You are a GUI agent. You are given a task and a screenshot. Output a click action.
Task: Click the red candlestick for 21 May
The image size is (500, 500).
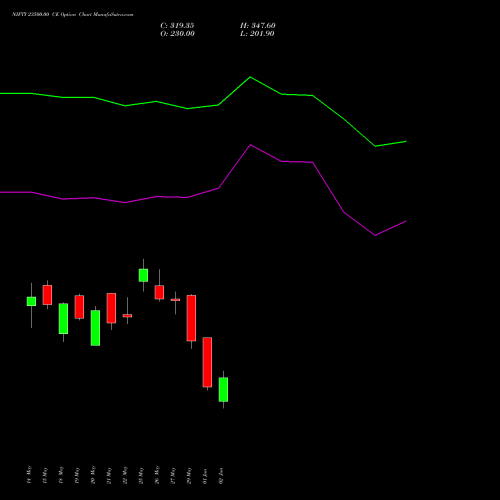111,308
